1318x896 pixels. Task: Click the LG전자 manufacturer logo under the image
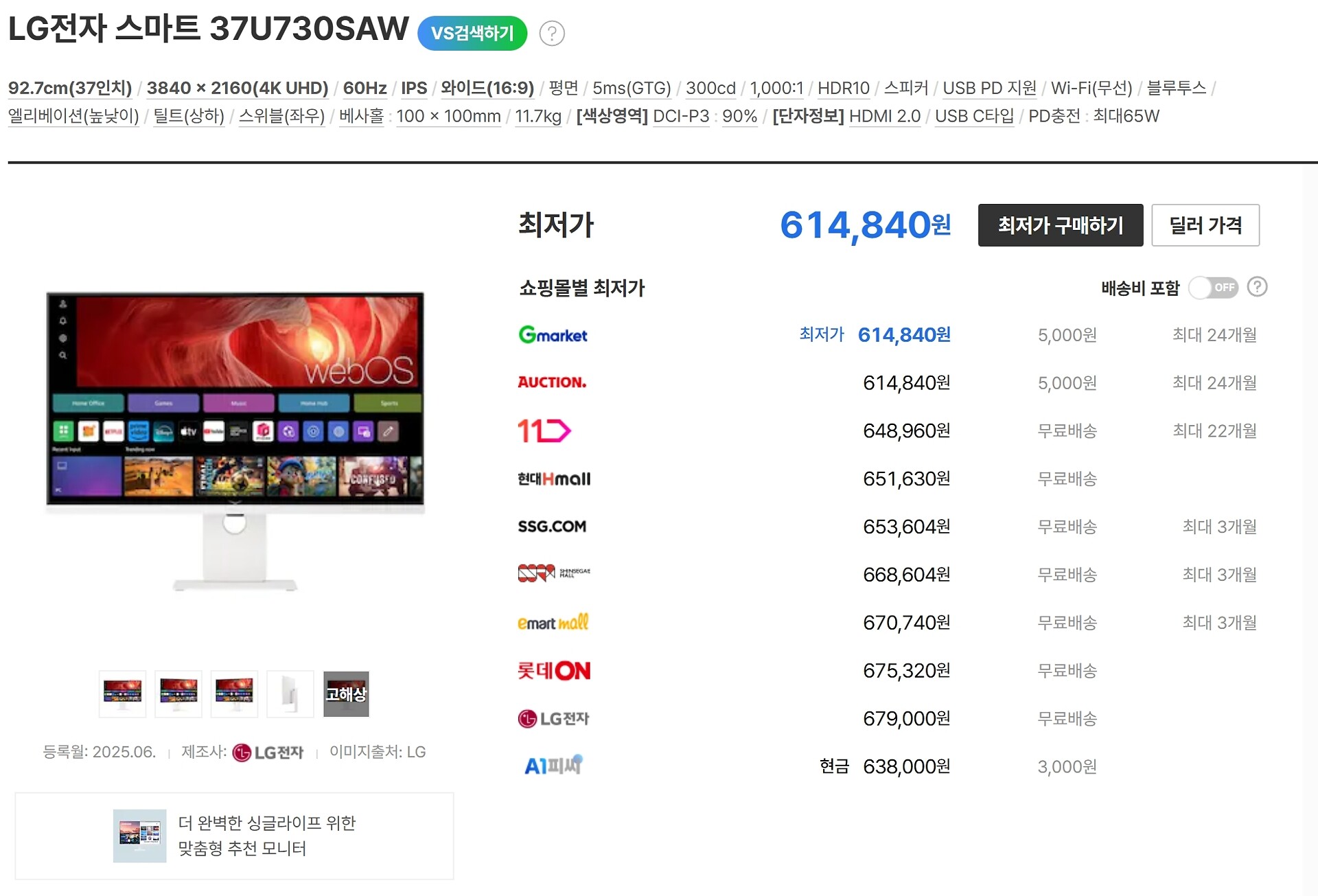pos(268,753)
